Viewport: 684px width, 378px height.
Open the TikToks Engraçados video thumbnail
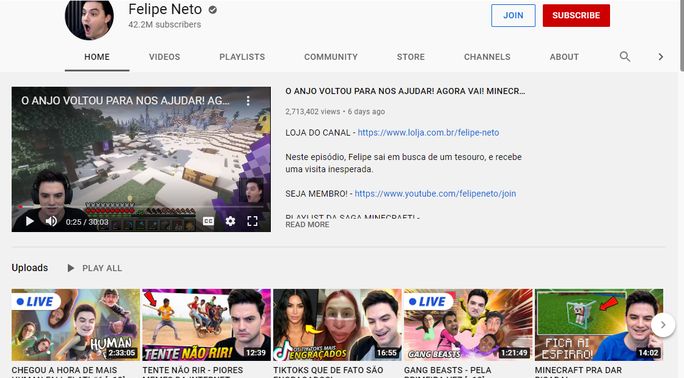[x=337, y=325]
